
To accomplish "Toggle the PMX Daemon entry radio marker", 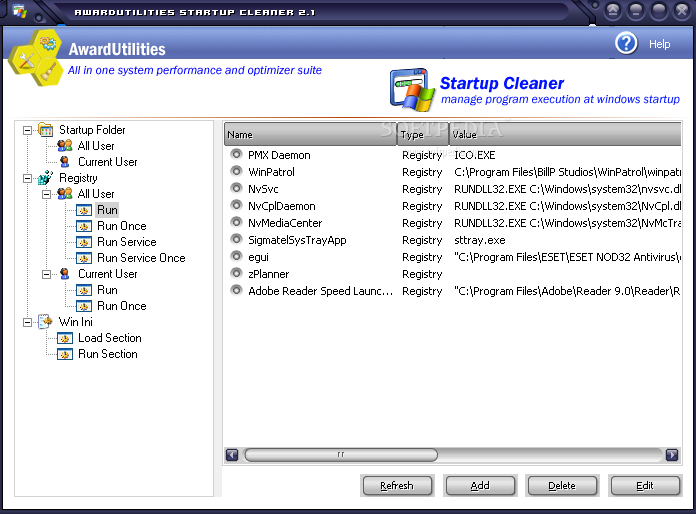I will coord(236,154).
